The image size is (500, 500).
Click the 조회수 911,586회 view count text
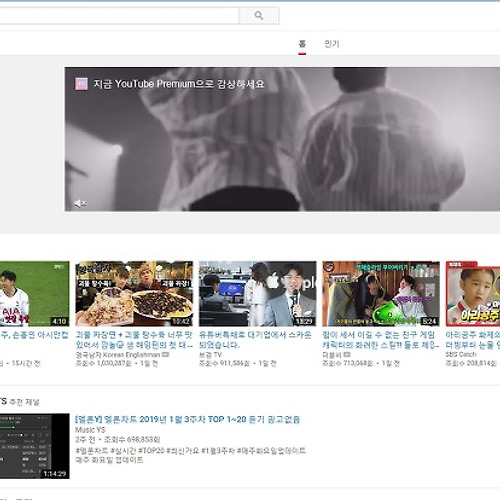click(x=224, y=363)
